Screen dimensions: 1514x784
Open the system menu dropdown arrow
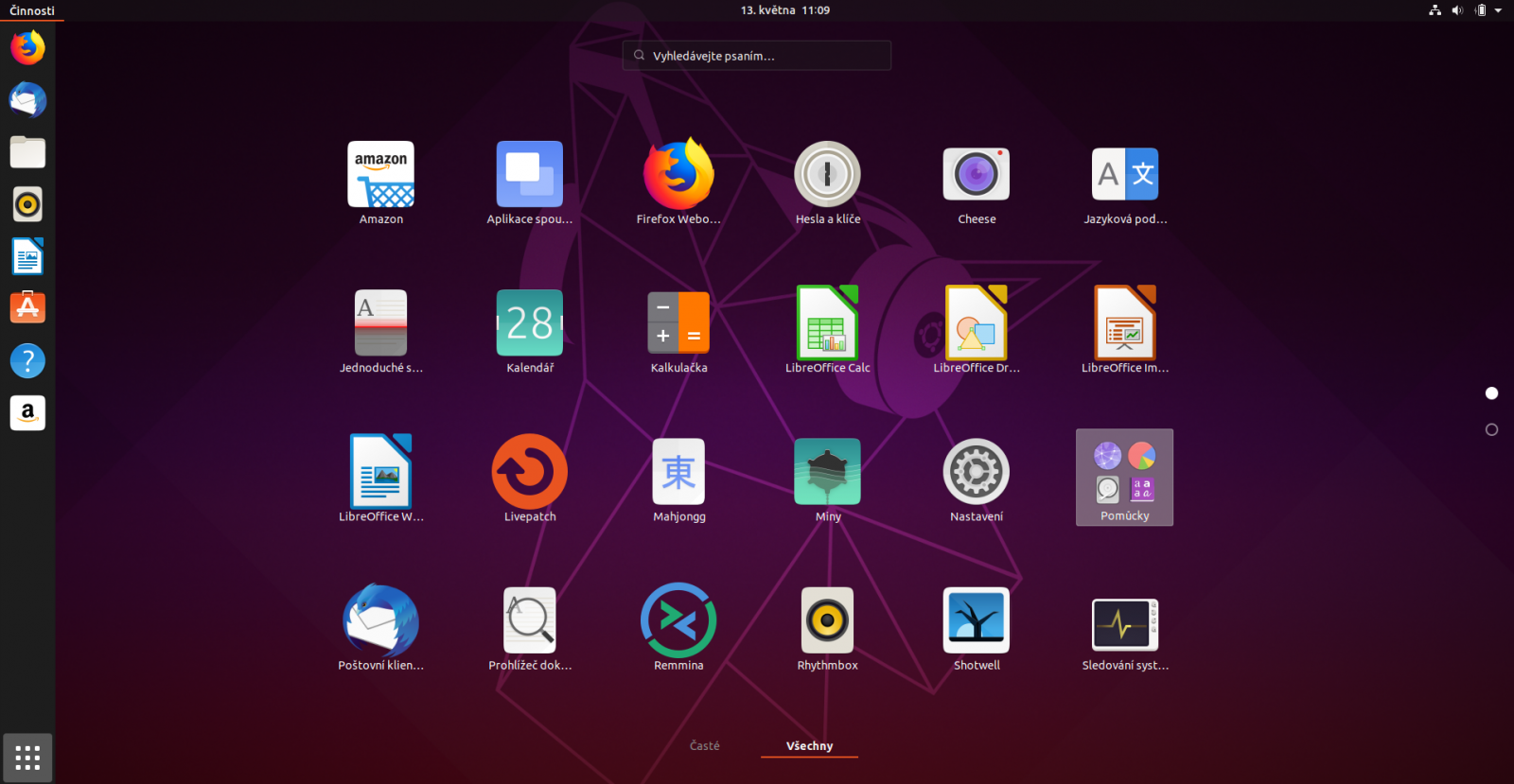[x=1498, y=10]
